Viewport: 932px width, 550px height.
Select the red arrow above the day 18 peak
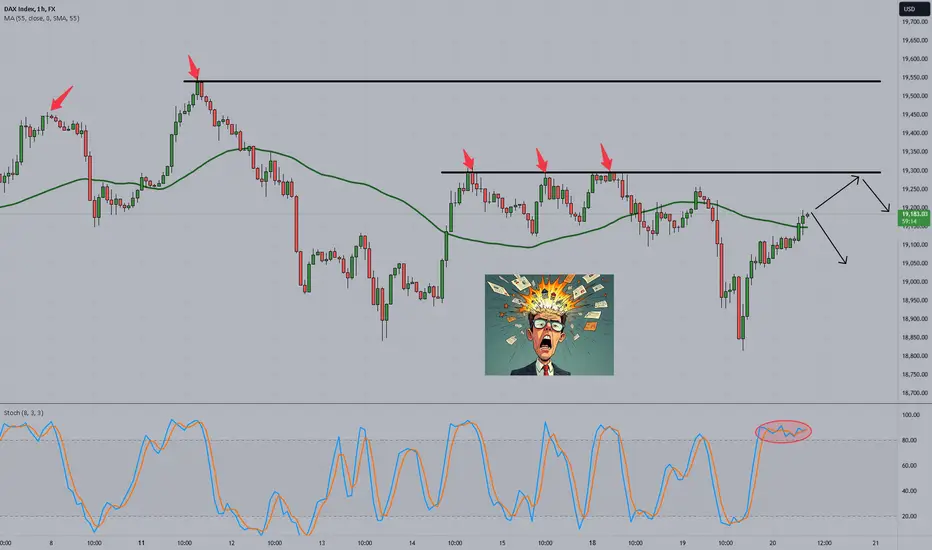(606, 156)
